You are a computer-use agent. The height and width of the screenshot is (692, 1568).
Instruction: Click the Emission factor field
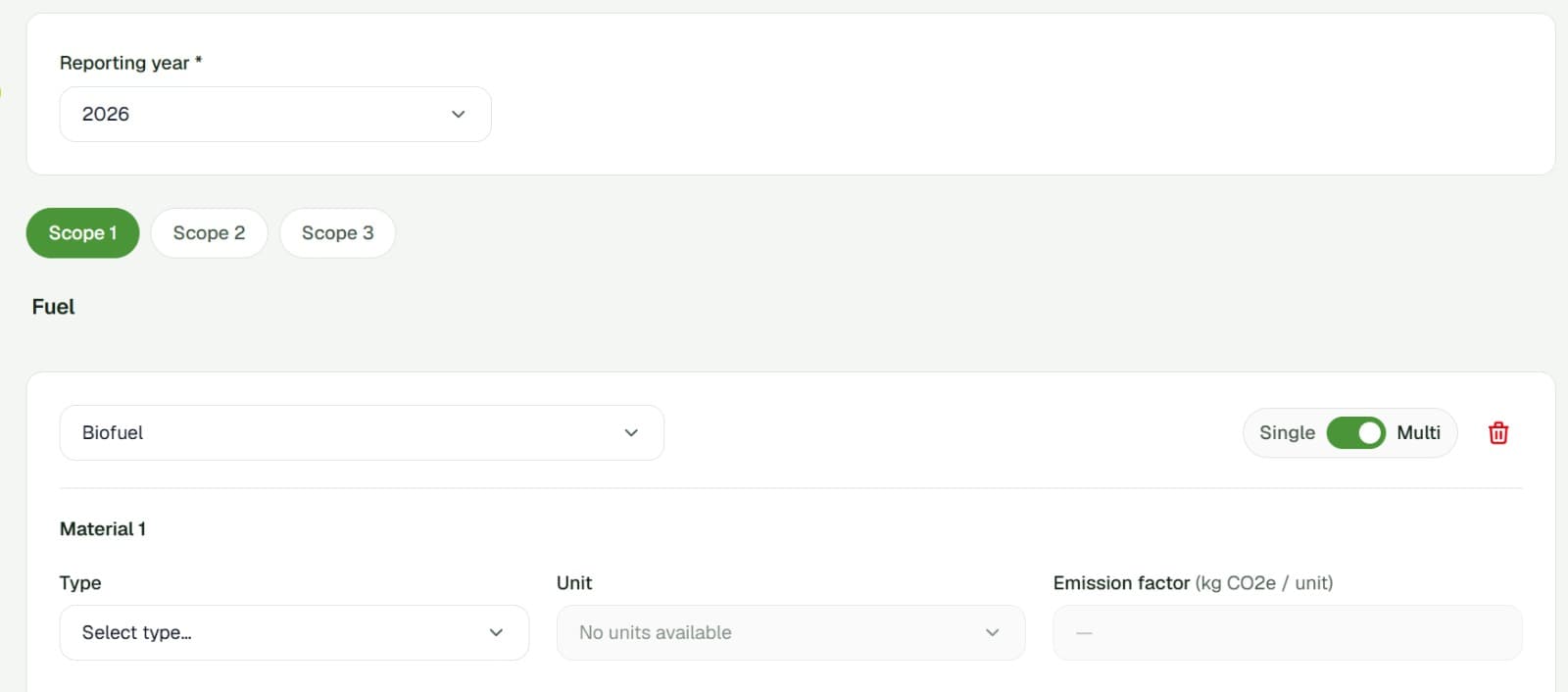pyautogui.click(x=1288, y=632)
